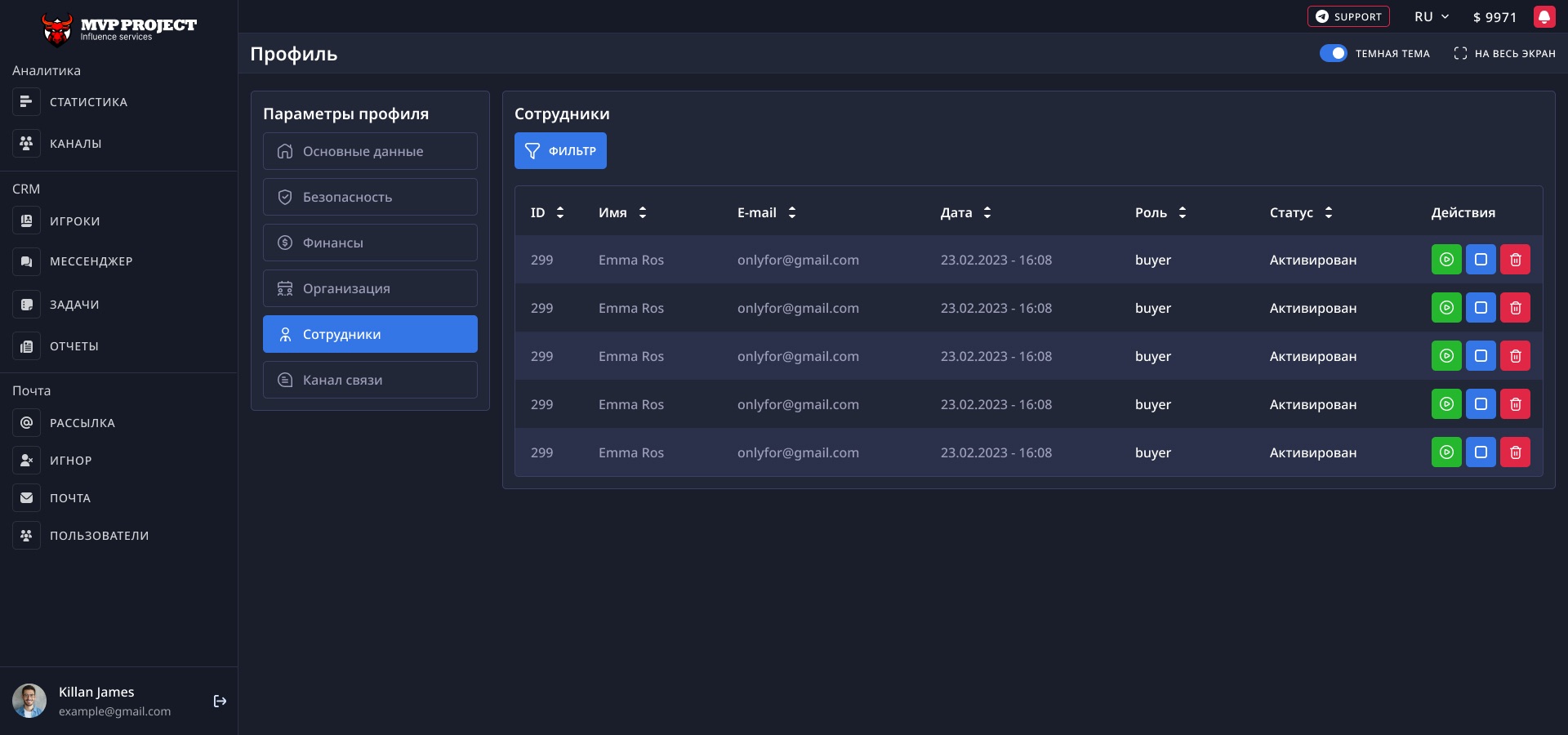Select the highlighted Сотрудники profile tab
Viewport: 1568px width, 735px height.
point(370,334)
